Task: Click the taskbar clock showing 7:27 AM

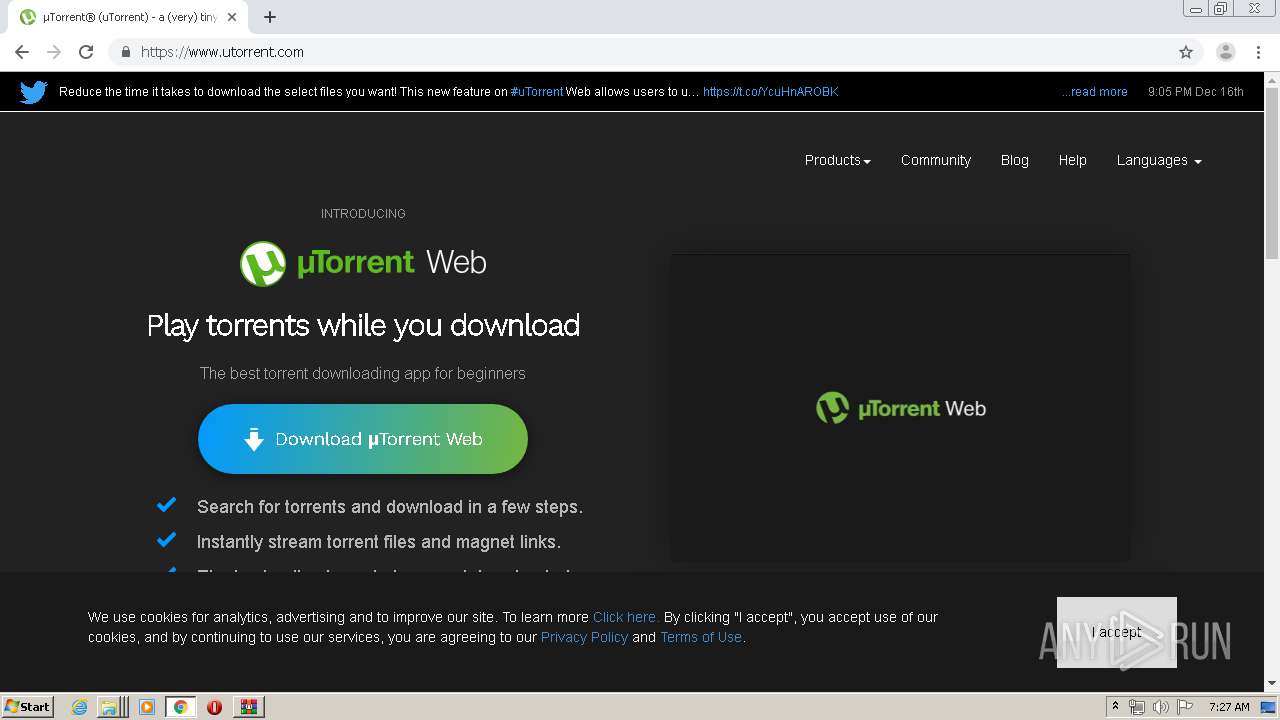Action: 1229,707
